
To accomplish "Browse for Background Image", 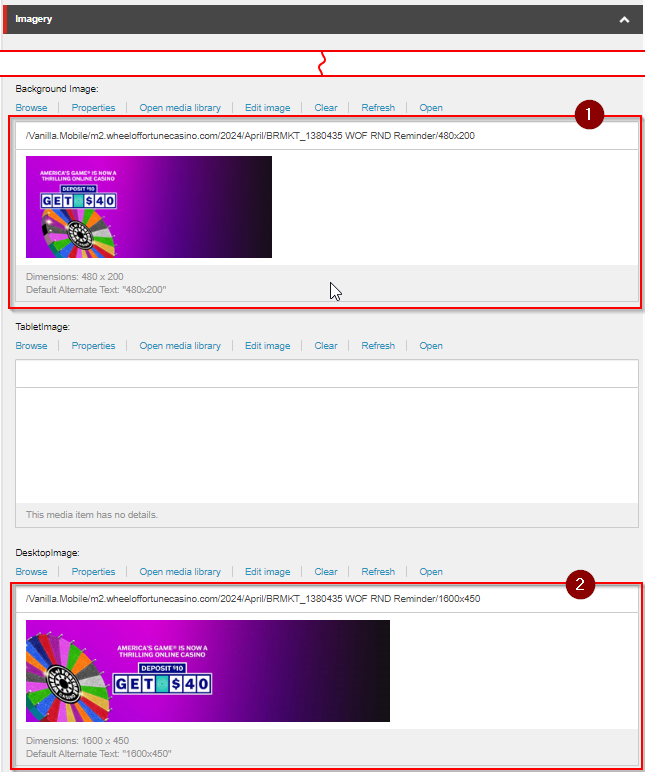I will [32, 108].
